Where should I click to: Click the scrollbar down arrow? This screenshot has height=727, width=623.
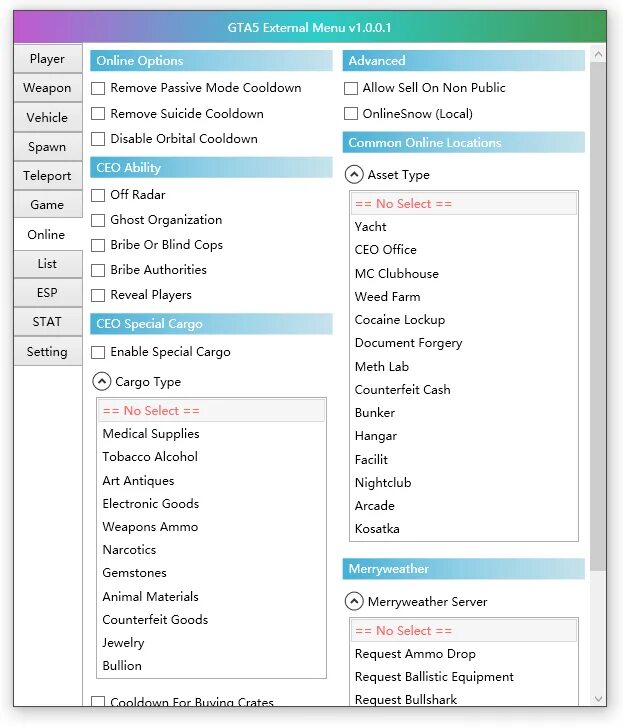598,698
